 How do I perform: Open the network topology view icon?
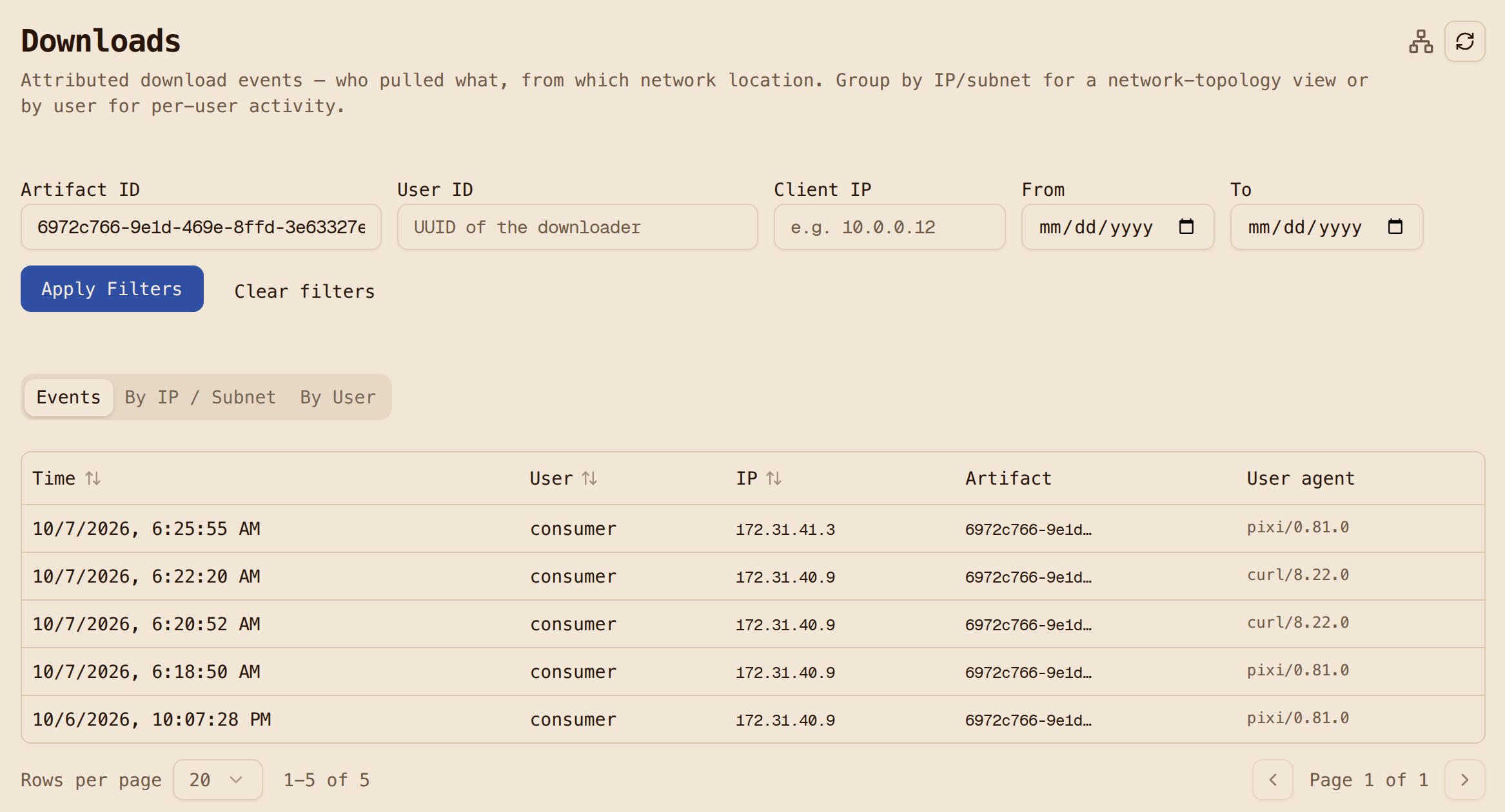pos(1421,42)
